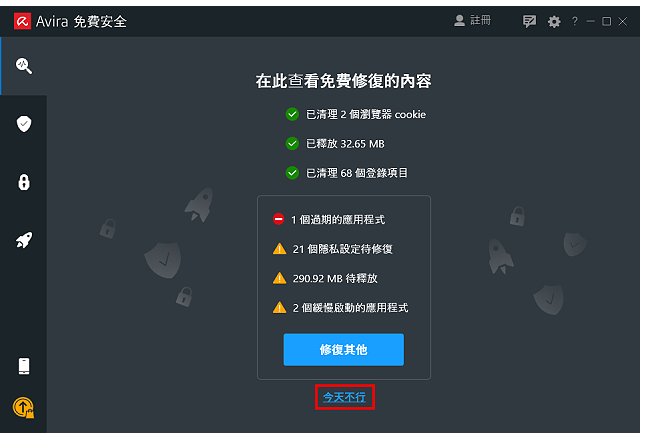Open the help question mark
Image resolution: width=650 pixels, height=444 pixels.
coord(575,21)
